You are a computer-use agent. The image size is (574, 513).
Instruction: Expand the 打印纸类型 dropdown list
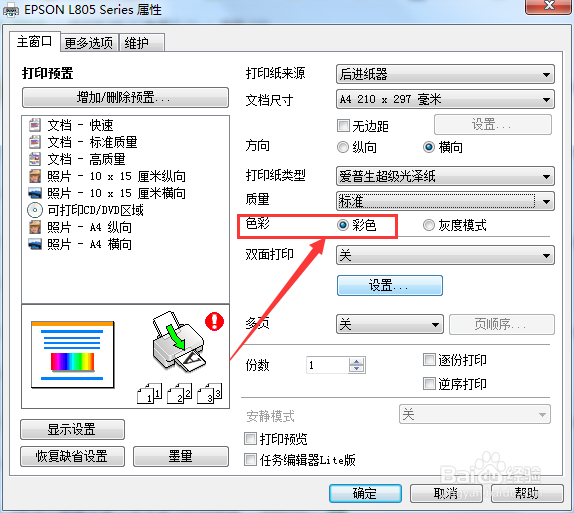[445, 176]
